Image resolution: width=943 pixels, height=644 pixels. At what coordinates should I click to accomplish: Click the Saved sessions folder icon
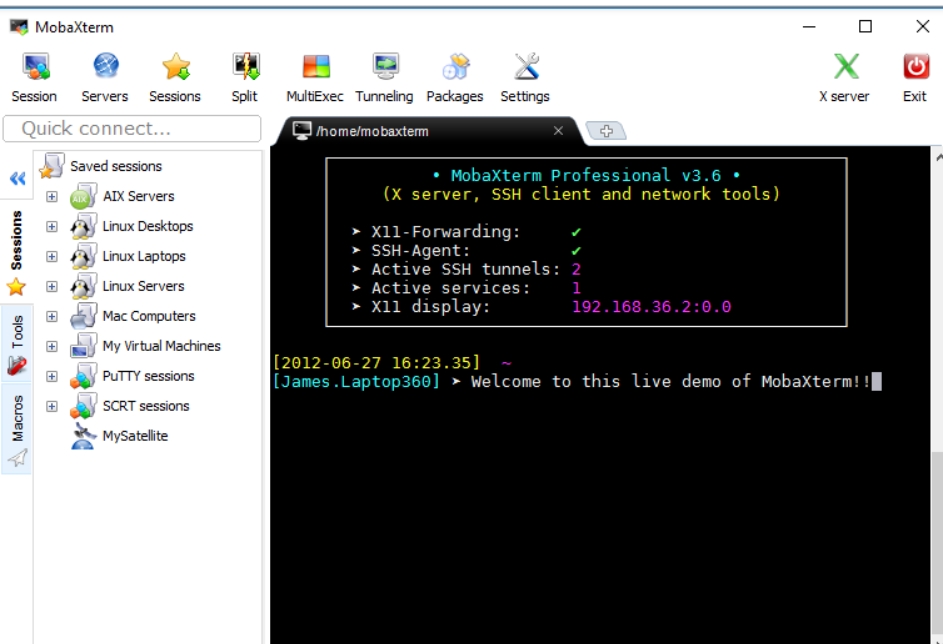tap(51, 166)
